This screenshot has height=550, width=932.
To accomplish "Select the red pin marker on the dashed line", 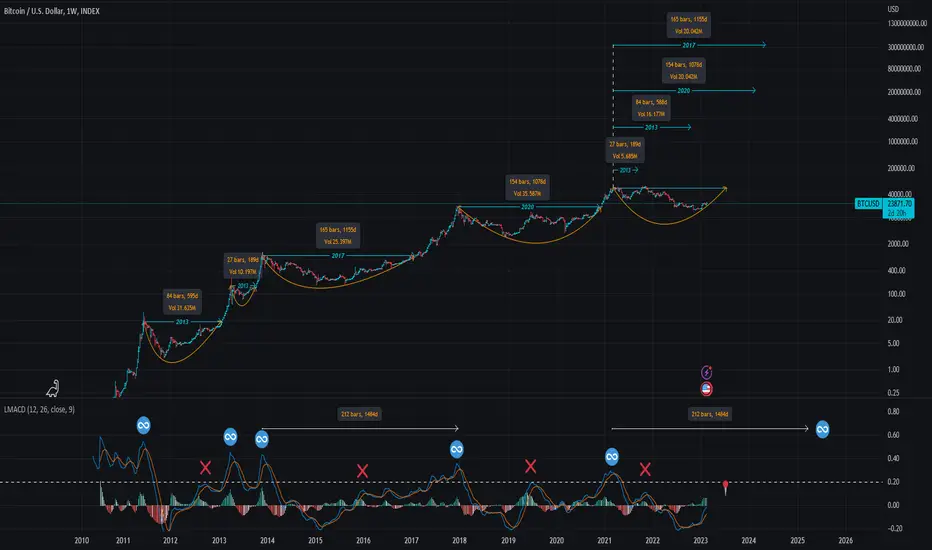I will pos(726,487).
